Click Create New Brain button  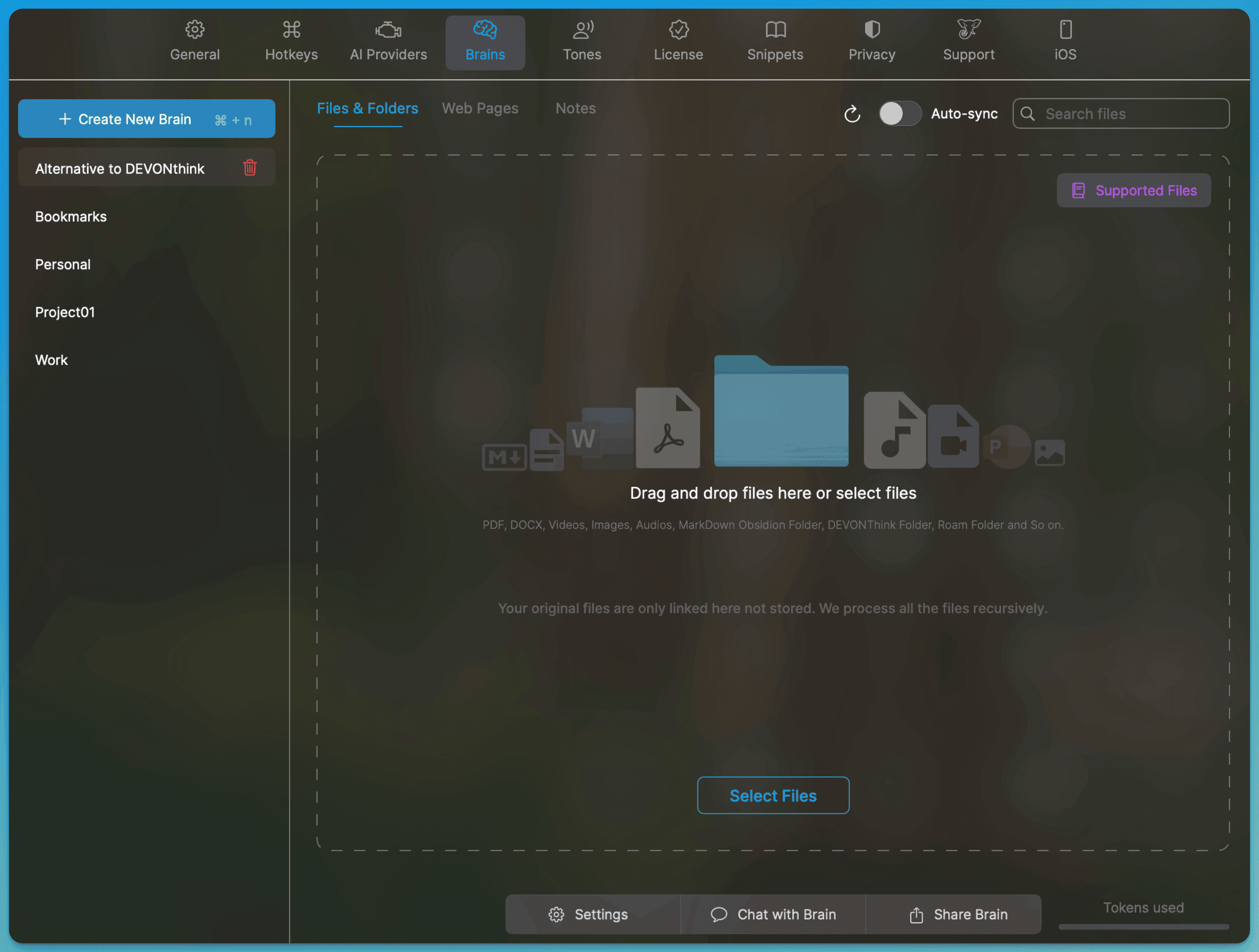[x=146, y=119]
